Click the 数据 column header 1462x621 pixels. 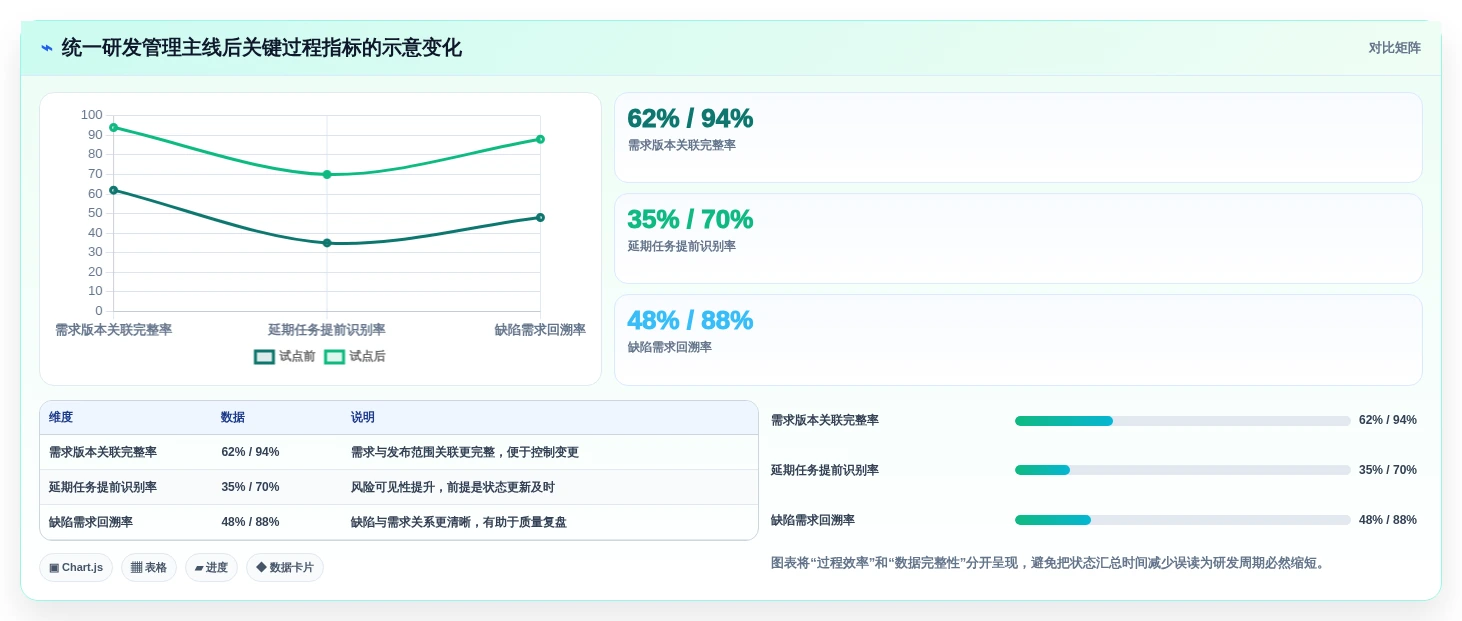(x=233, y=417)
